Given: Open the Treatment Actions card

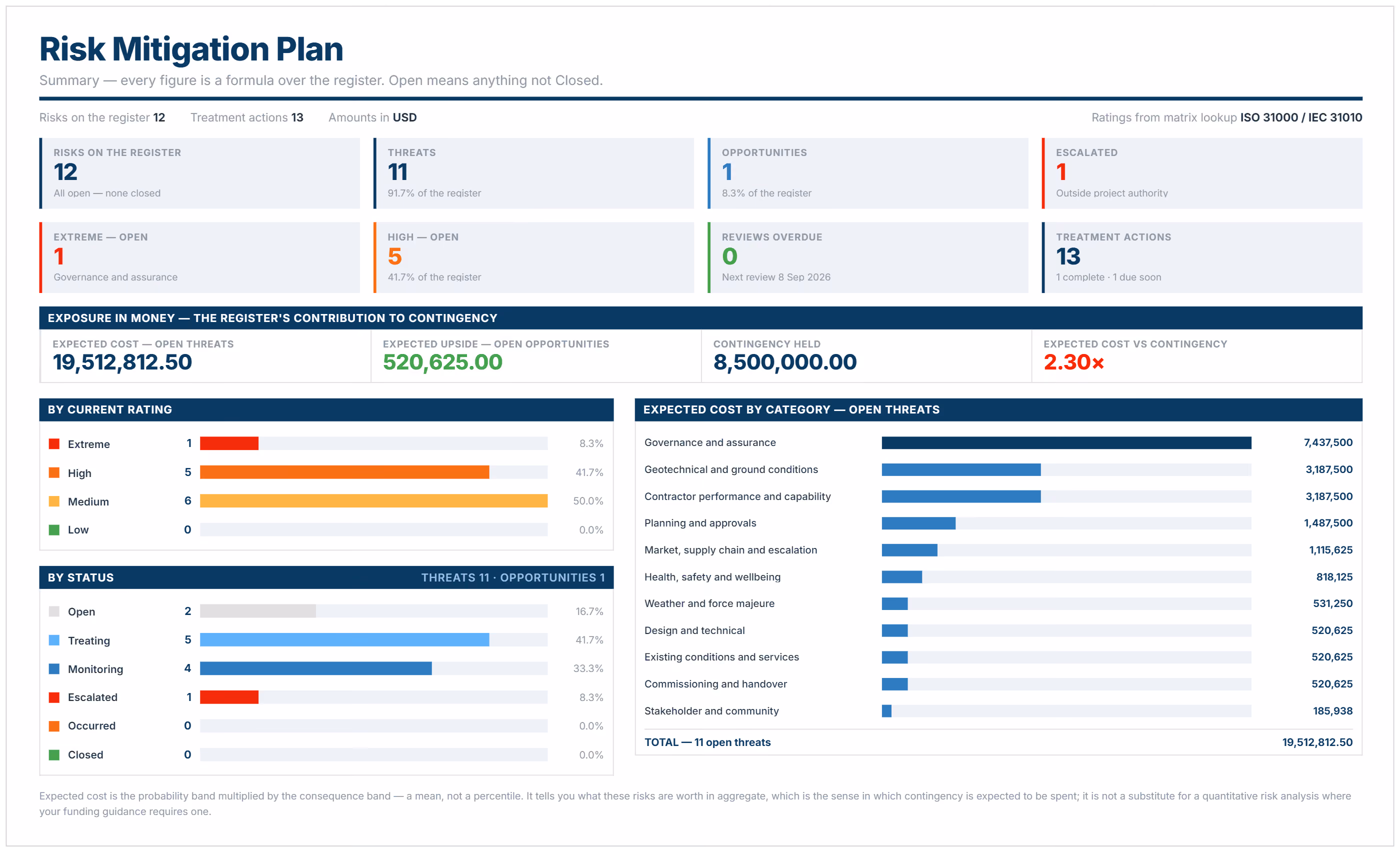Looking at the screenshot, I should pyautogui.click(x=1201, y=257).
